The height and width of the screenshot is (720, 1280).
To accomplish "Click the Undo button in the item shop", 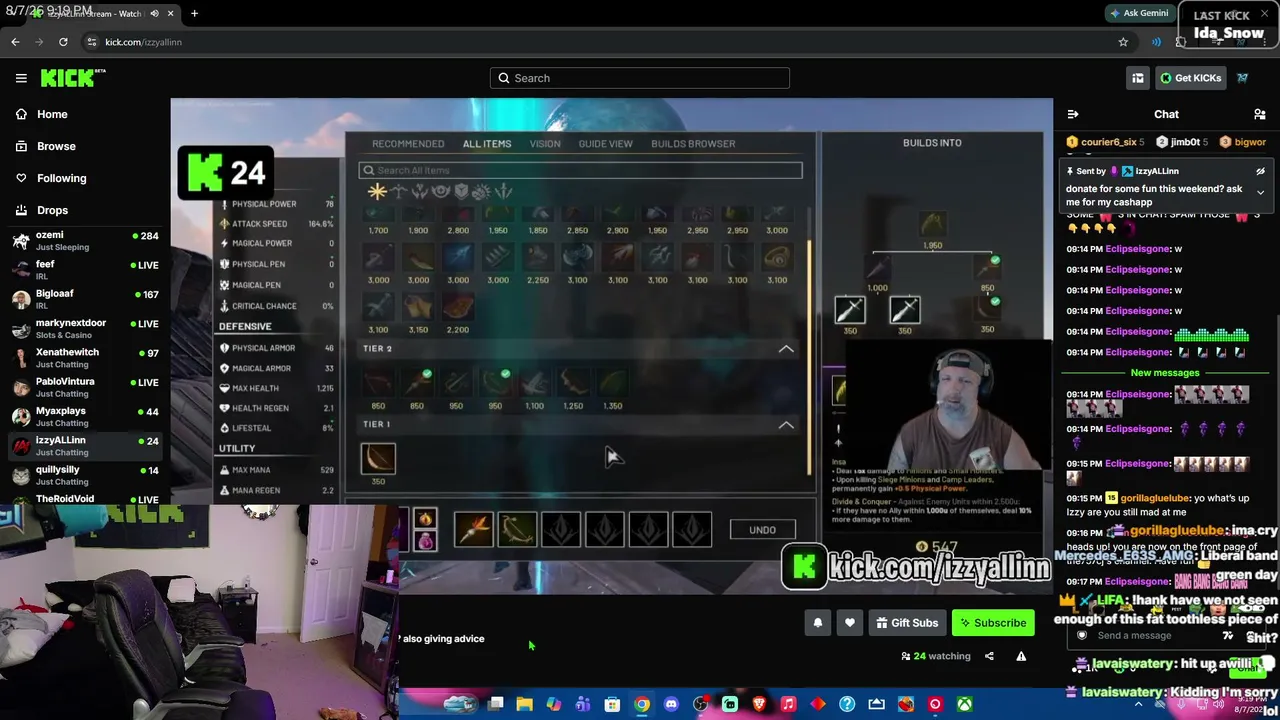I will tap(762, 530).
